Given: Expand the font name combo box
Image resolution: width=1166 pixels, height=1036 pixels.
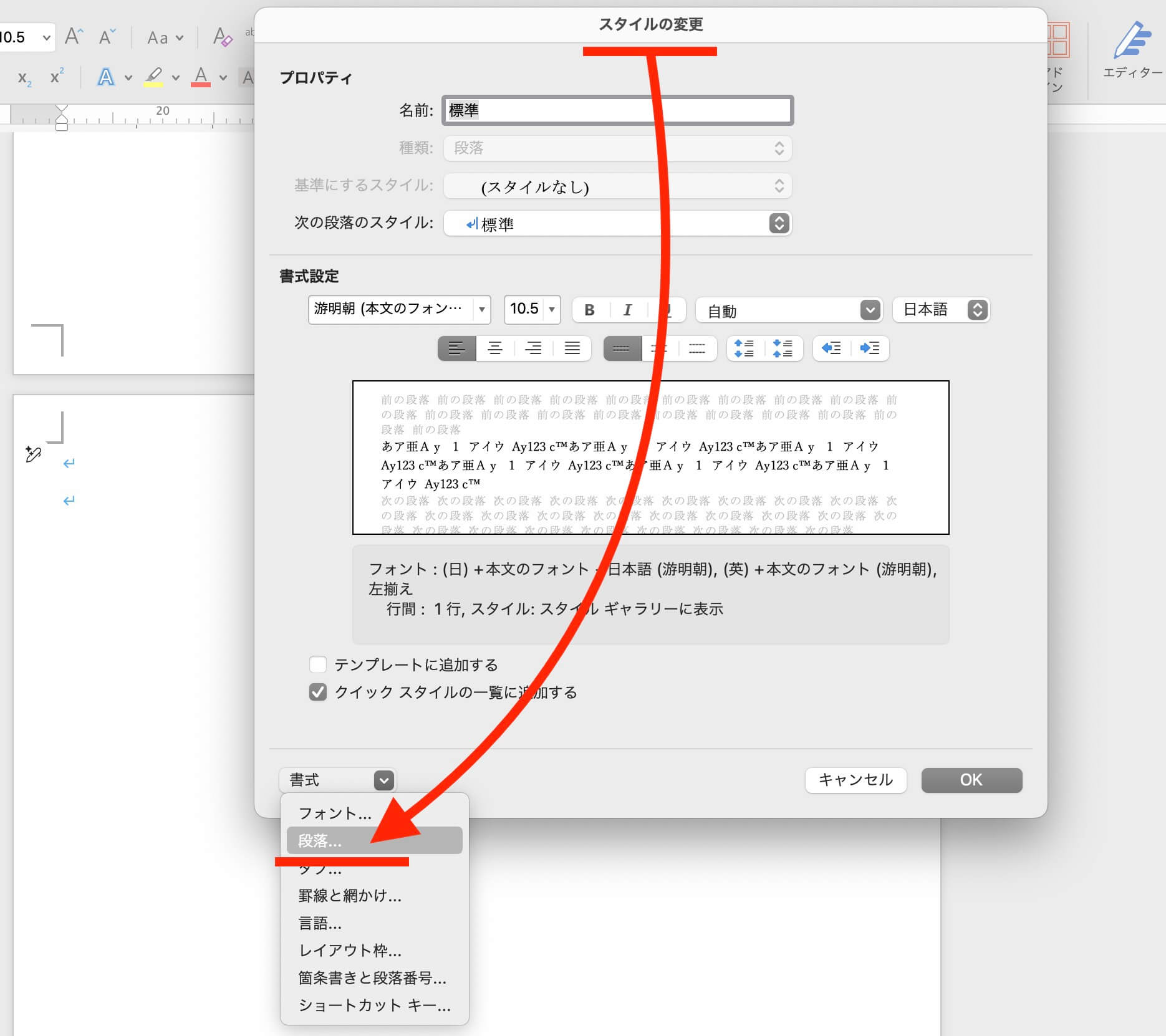Looking at the screenshot, I should 481,310.
